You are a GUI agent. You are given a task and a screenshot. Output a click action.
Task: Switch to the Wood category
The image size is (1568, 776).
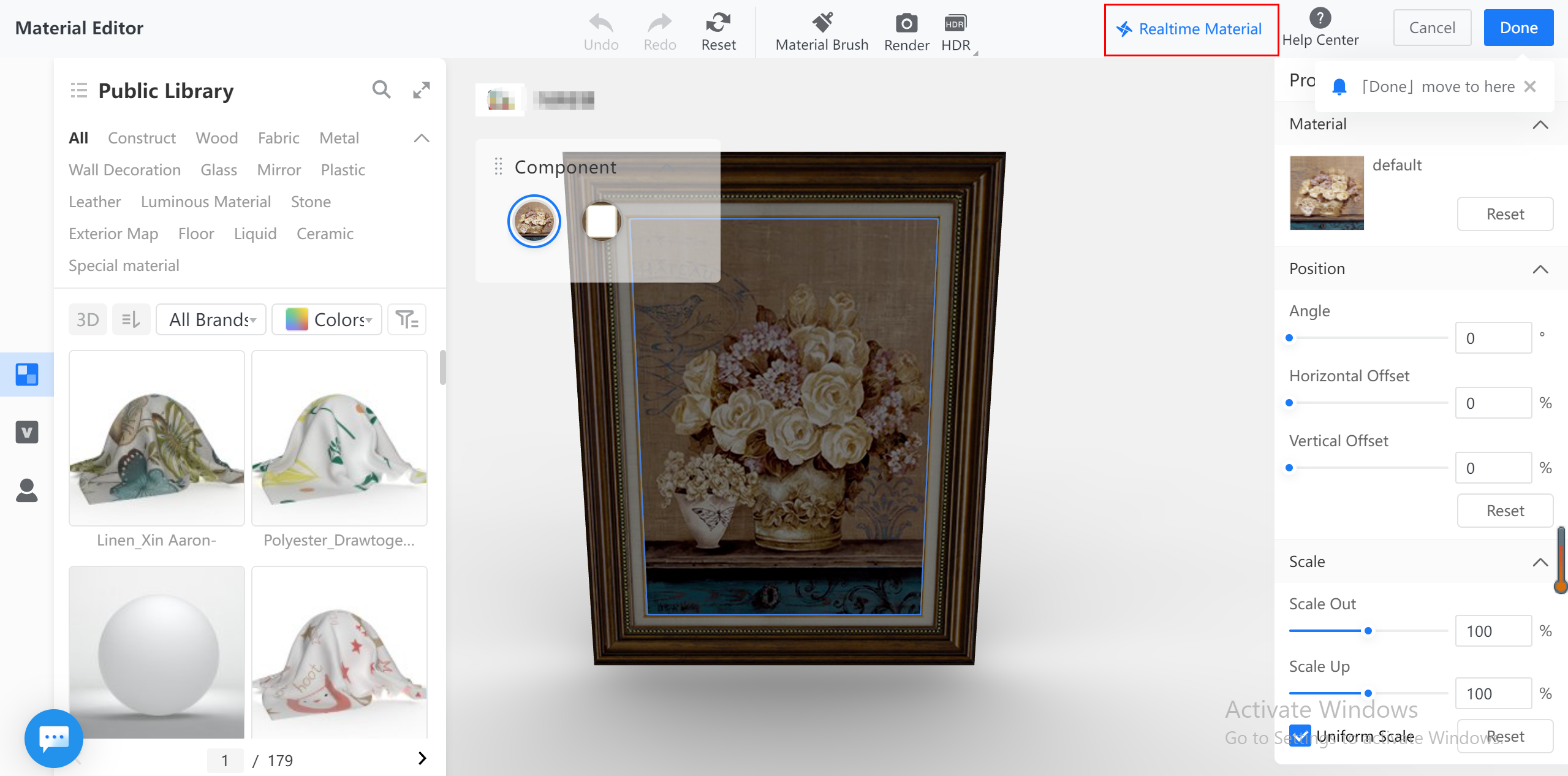point(216,138)
